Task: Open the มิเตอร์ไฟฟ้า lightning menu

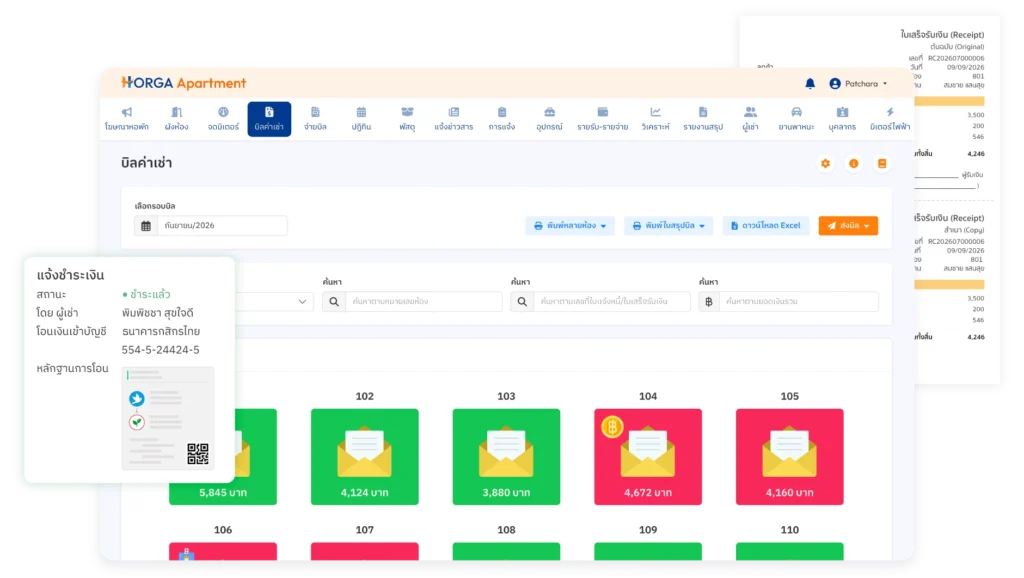Action: pos(889,119)
